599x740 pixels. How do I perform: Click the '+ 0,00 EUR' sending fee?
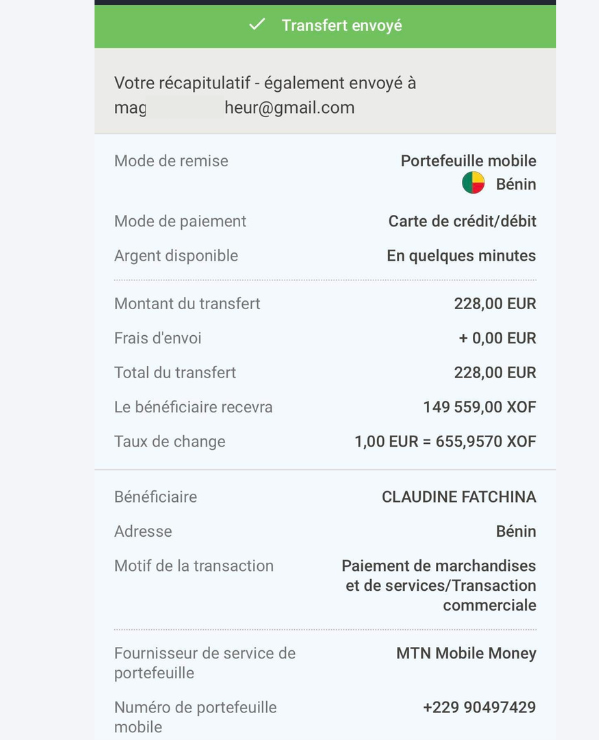pos(497,338)
